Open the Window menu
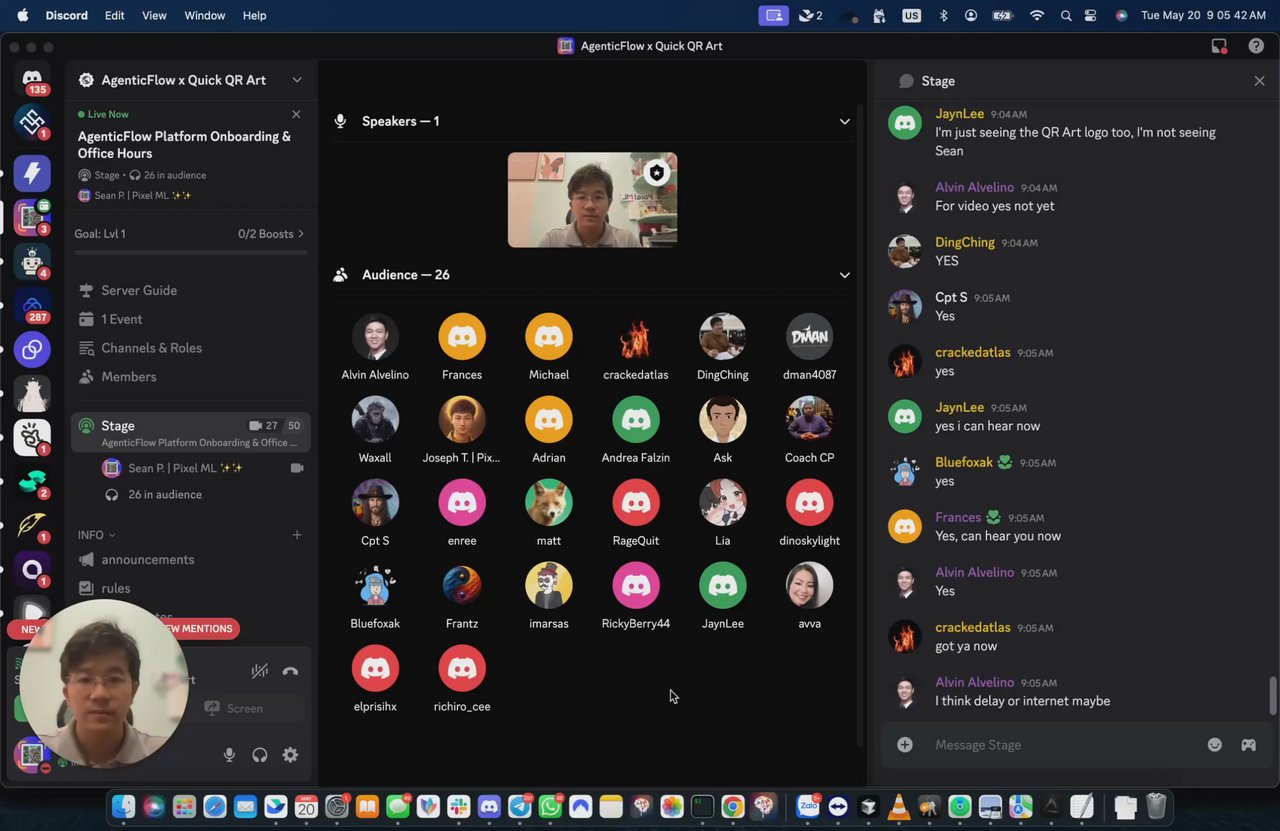 pyautogui.click(x=205, y=16)
